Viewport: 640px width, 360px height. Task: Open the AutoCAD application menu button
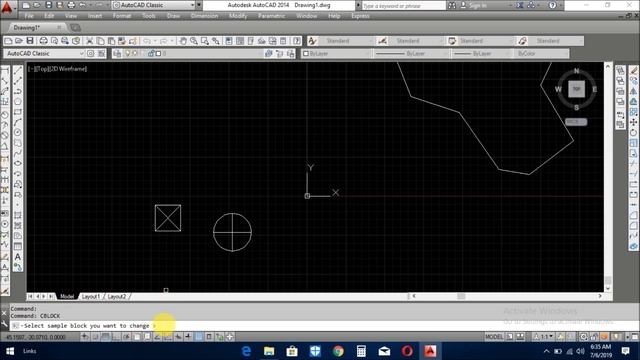coord(7,7)
